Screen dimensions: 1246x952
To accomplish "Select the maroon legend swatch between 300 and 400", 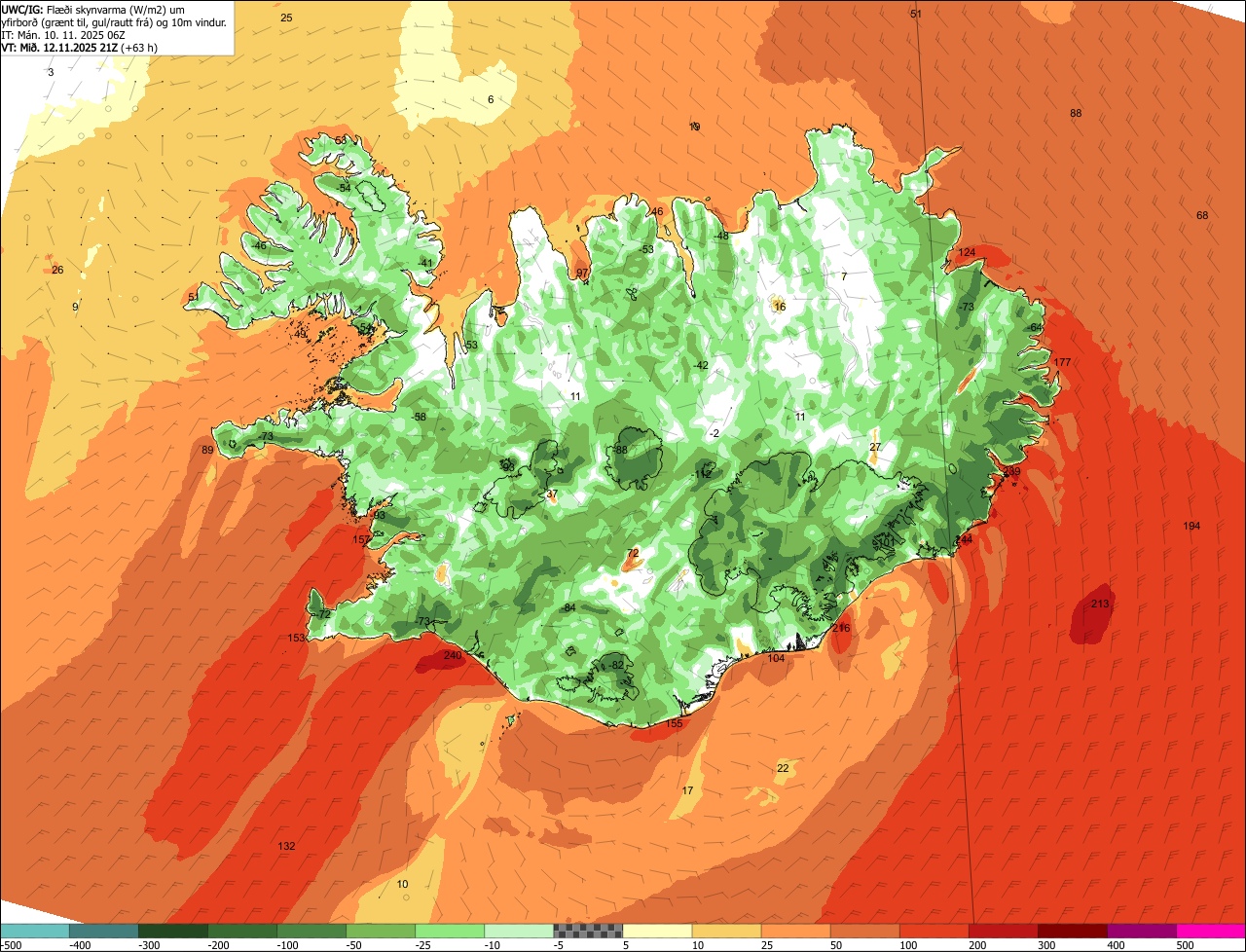I will click(x=1073, y=931).
